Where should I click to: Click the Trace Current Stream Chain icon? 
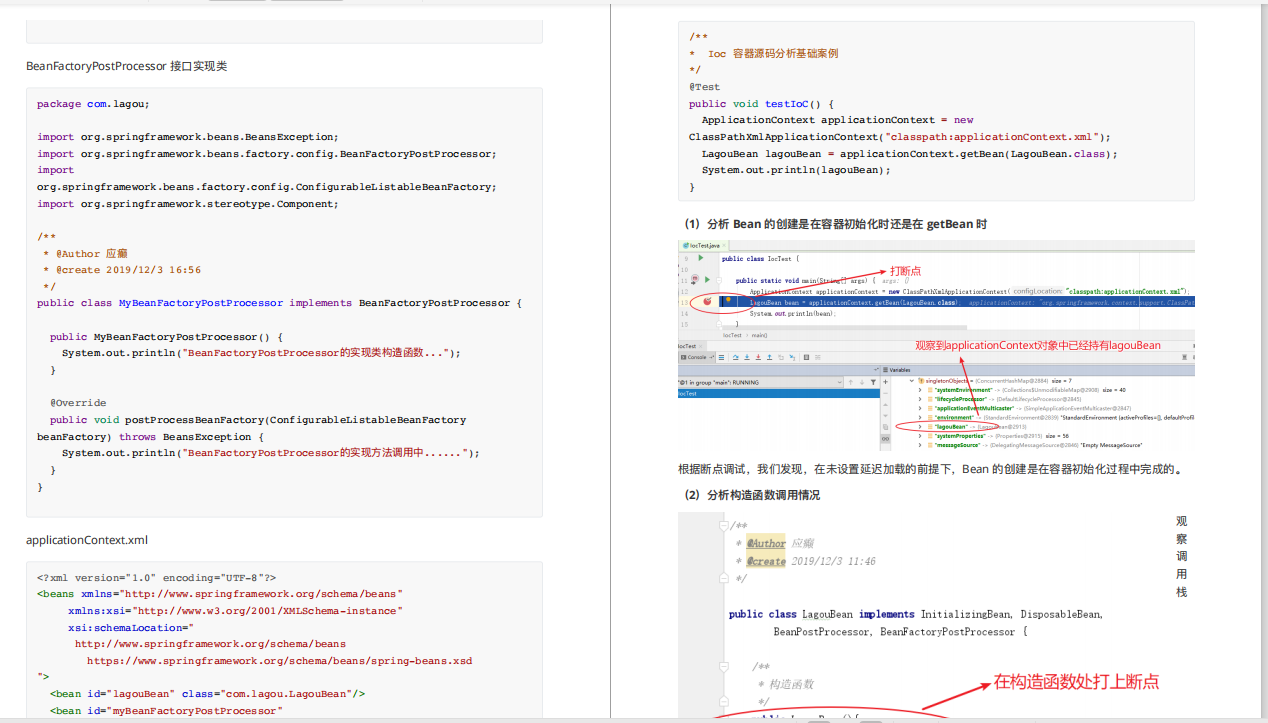(x=818, y=357)
